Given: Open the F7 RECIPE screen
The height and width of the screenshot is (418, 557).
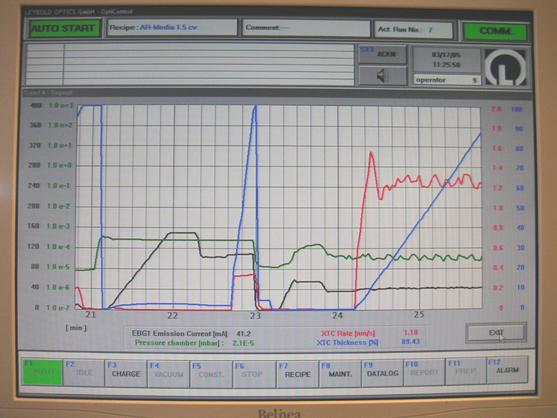Looking at the screenshot, I should pos(297,374).
